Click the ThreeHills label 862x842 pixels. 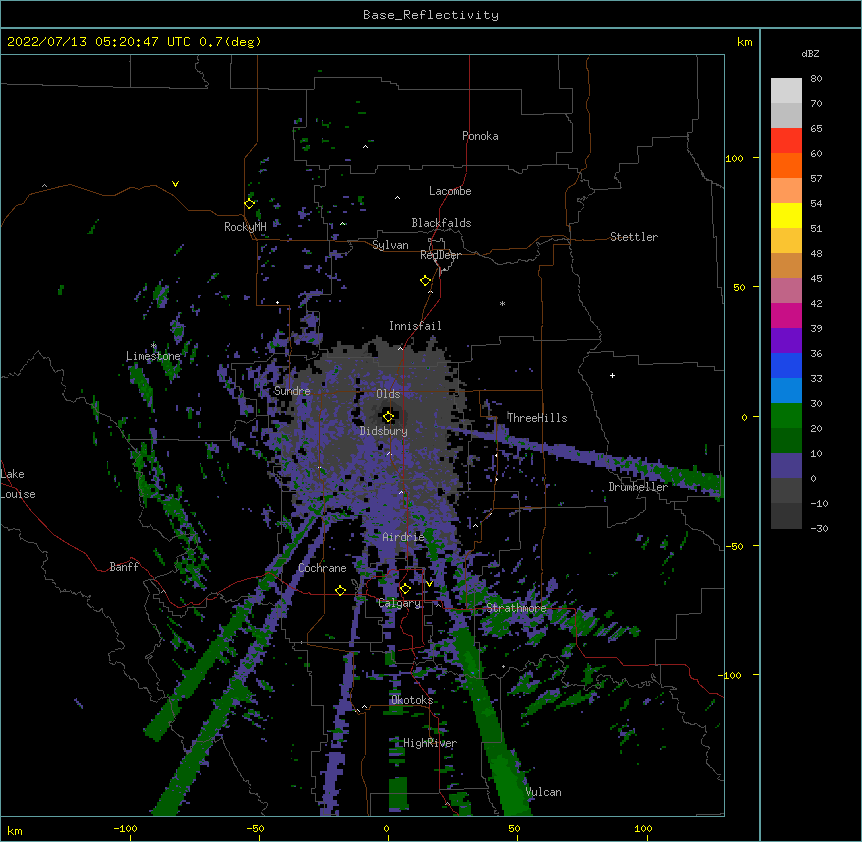pyautogui.click(x=537, y=418)
